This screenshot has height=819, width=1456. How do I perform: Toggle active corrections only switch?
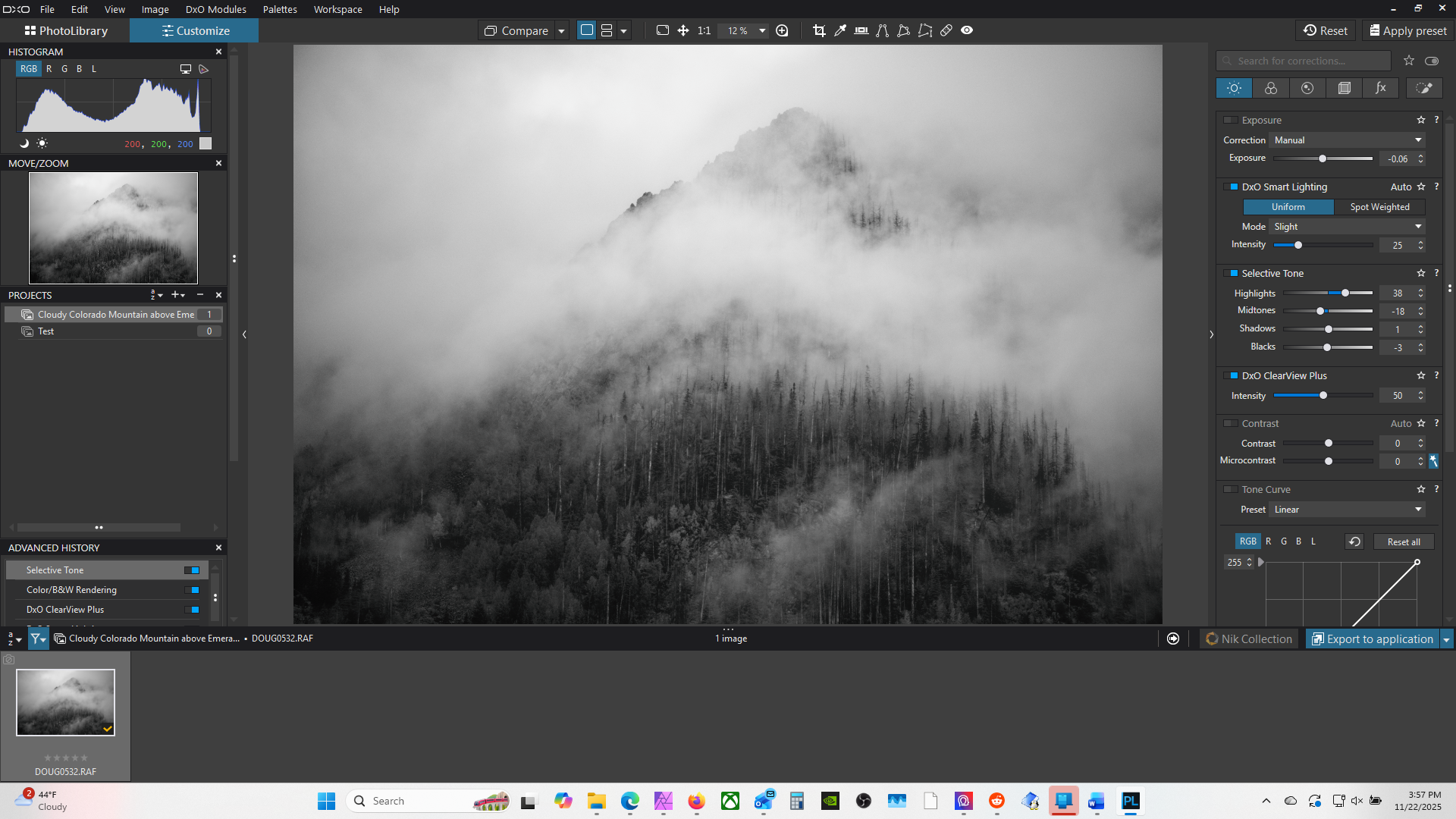coord(1432,61)
